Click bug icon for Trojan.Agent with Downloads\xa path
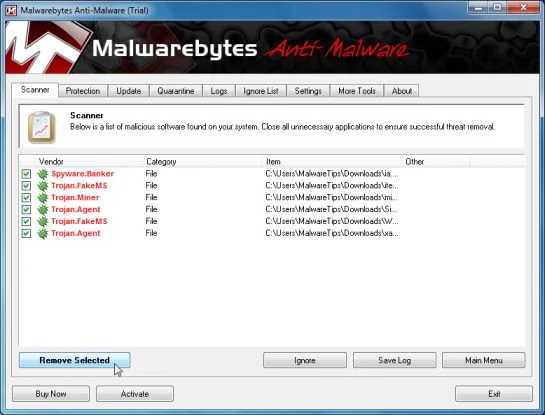Image resolution: width=545 pixels, height=415 pixels. coord(43,233)
